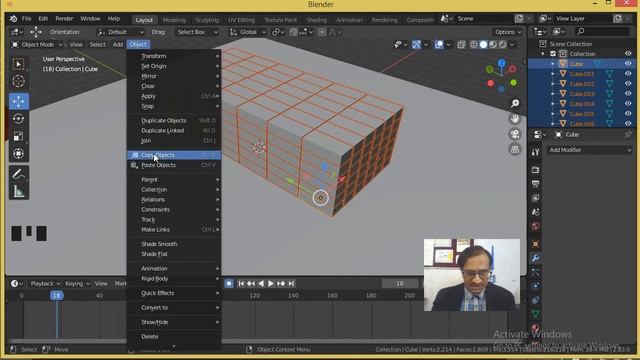Switch perspective/orthographic grid icon
The height and width of the screenshot is (360, 640).
click(x=515, y=149)
